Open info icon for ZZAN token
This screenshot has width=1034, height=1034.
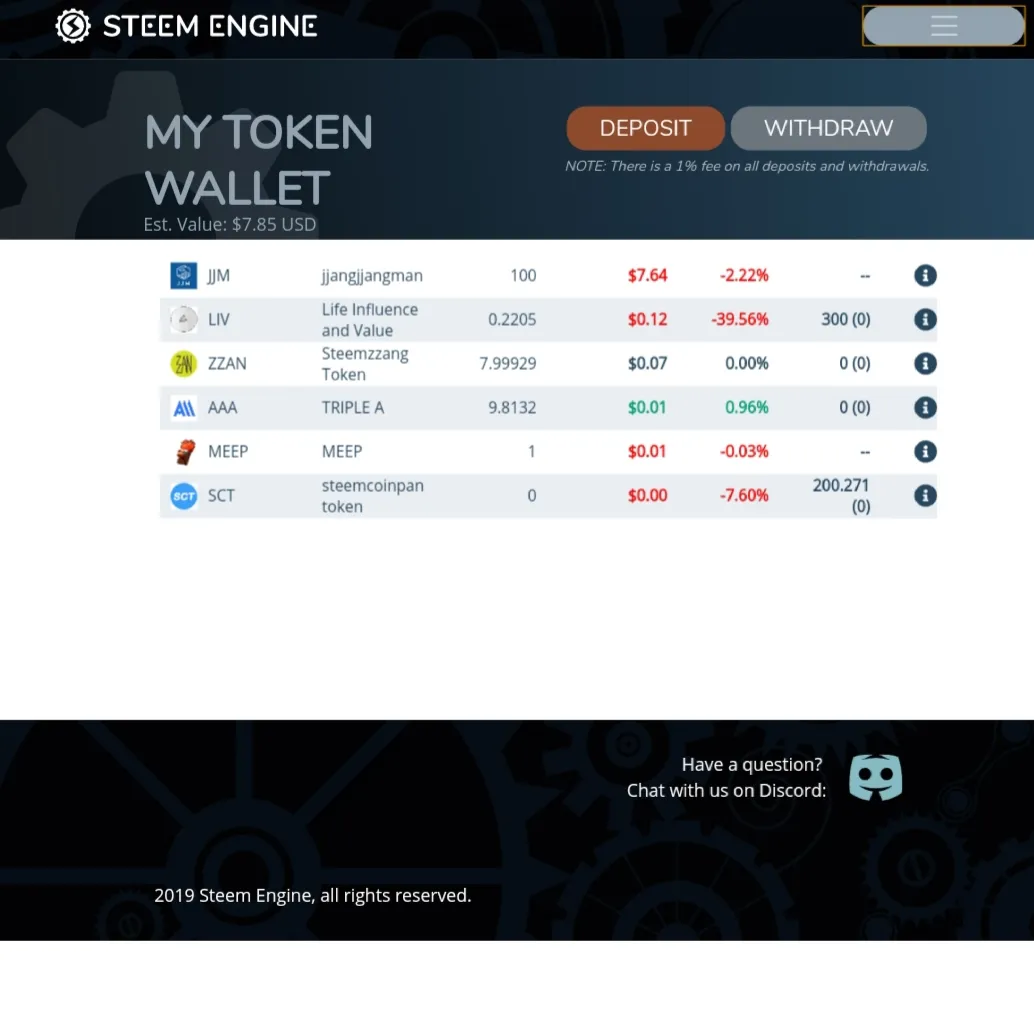point(925,363)
